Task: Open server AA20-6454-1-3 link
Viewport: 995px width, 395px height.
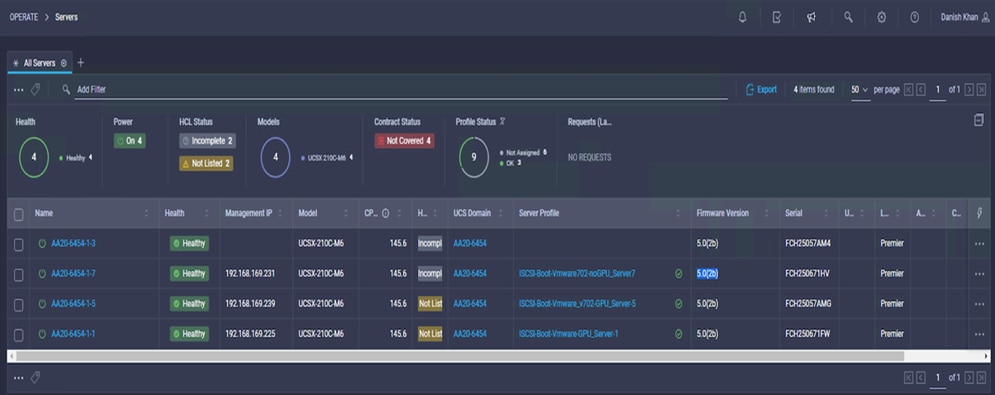Action: click(x=74, y=243)
